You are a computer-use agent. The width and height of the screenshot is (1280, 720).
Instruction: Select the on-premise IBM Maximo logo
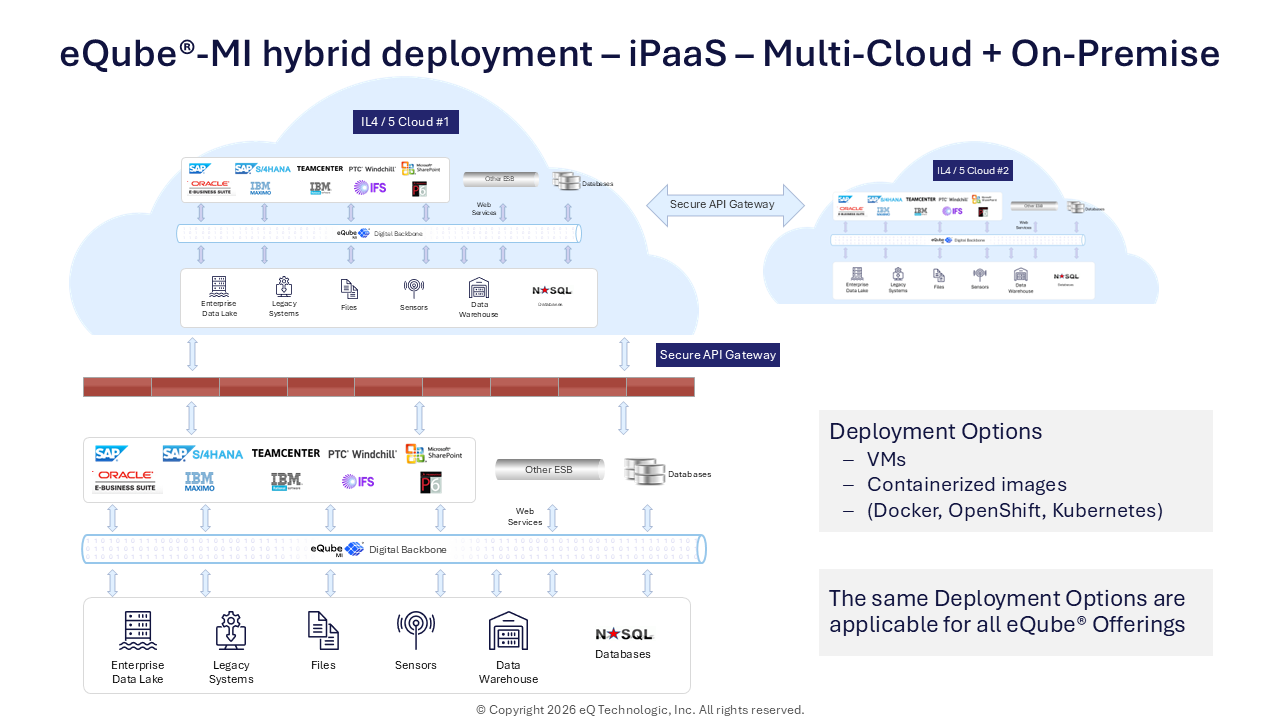point(200,482)
